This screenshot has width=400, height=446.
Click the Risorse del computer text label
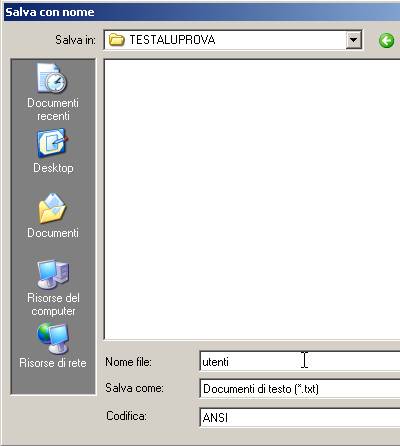click(53, 304)
